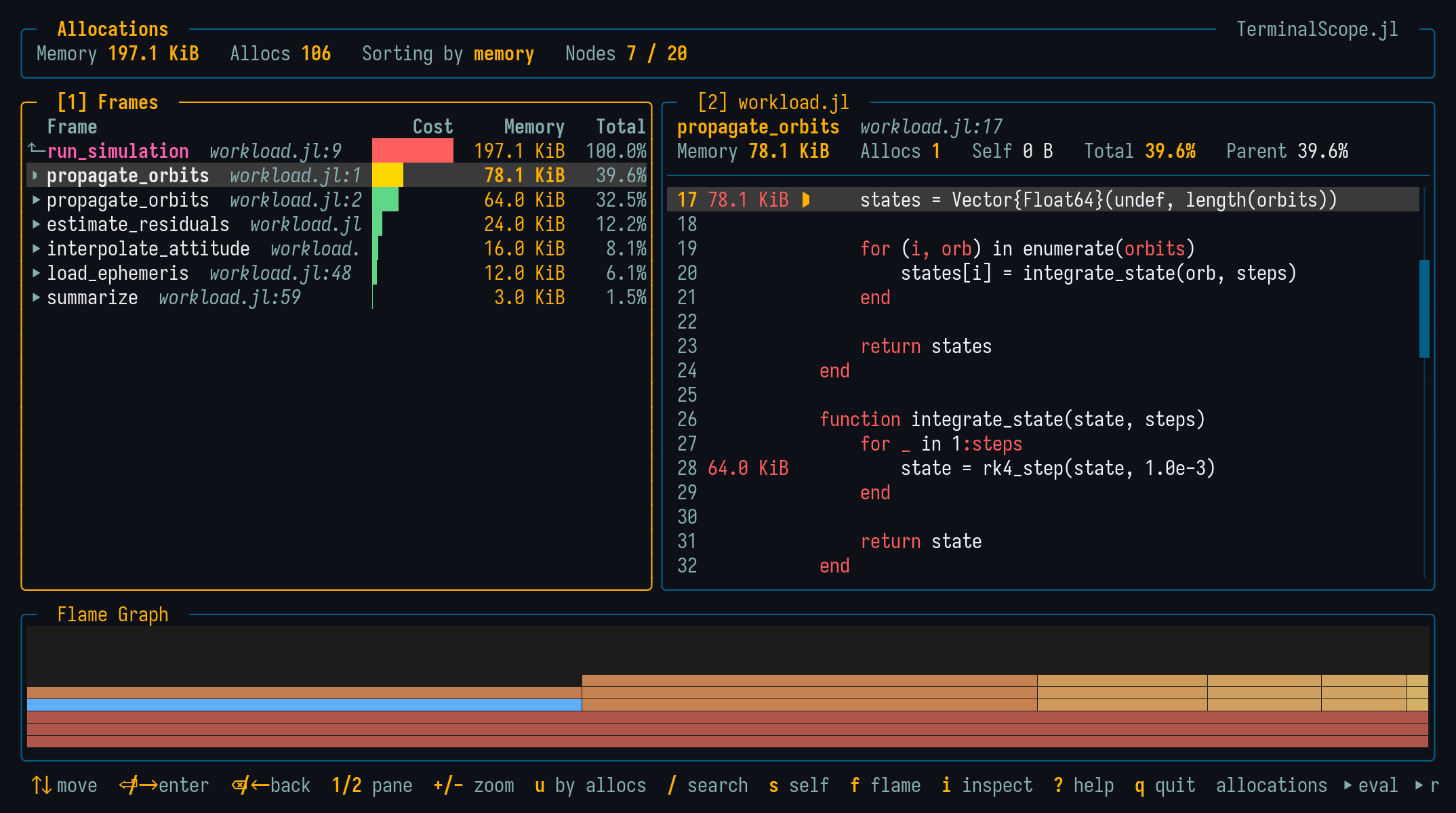Viewport: 1456px width, 813px height.
Task: Click 'Sorting by memory' status text
Action: click(x=448, y=54)
